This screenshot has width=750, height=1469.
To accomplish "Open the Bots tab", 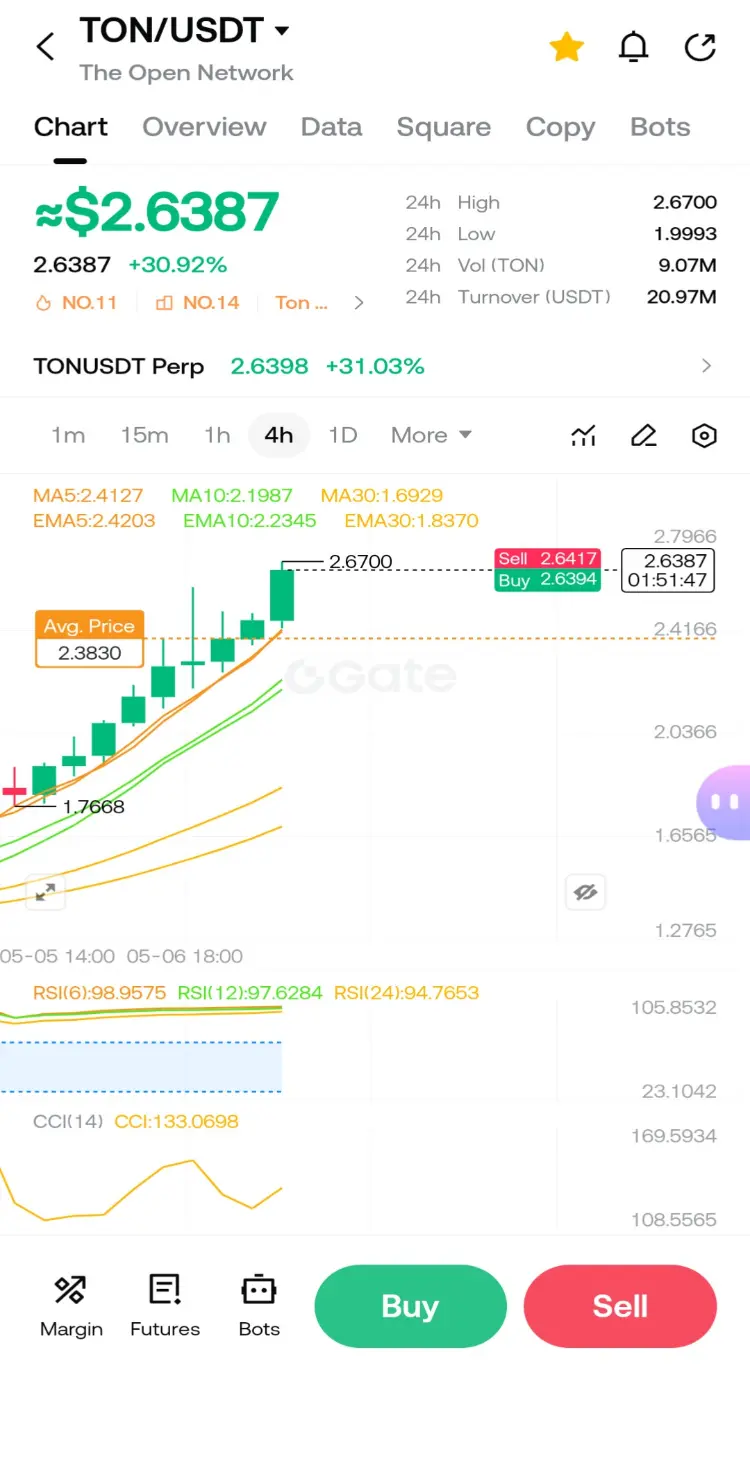I will (660, 127).
